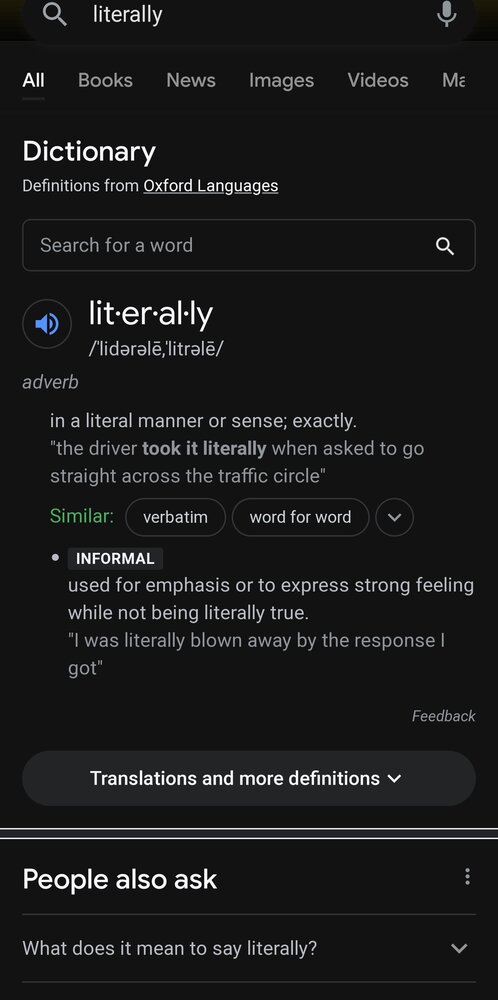The height and width of the screenshot is (1000, 498).
Task: Switch to the Books tab
Action: tap(105, 80)
